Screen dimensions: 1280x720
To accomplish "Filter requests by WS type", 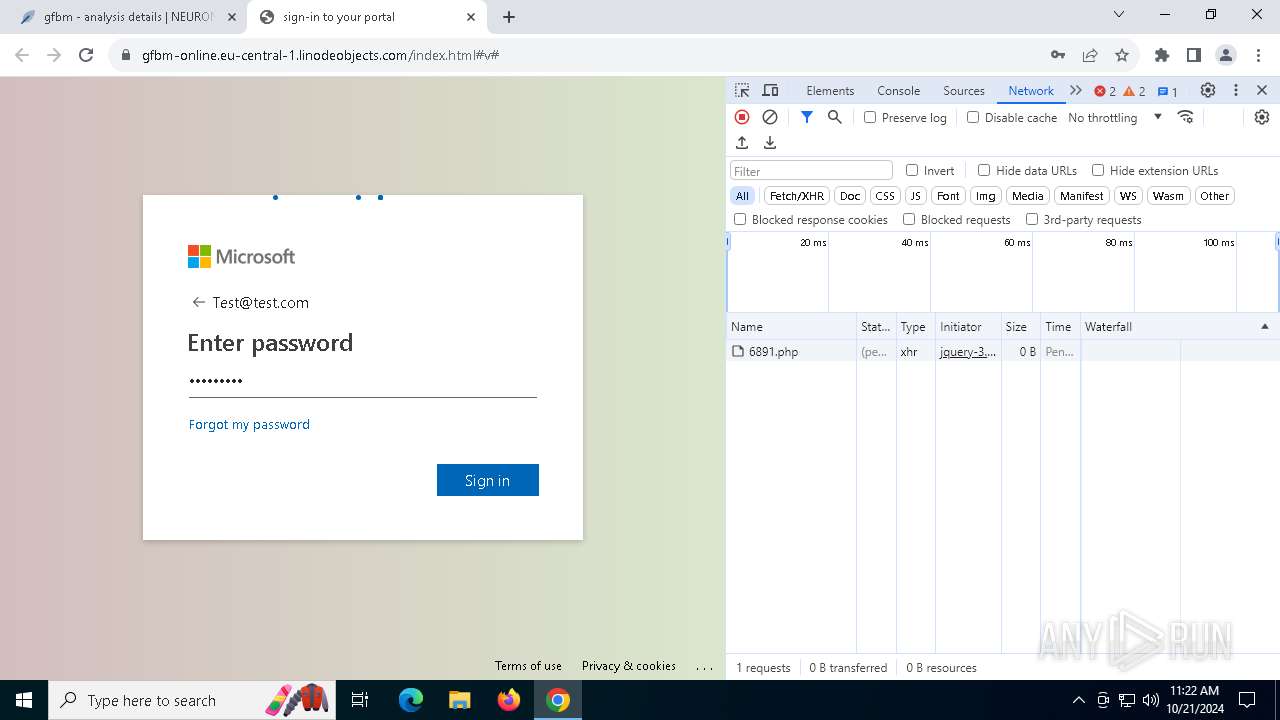I will coord(1128,196).
